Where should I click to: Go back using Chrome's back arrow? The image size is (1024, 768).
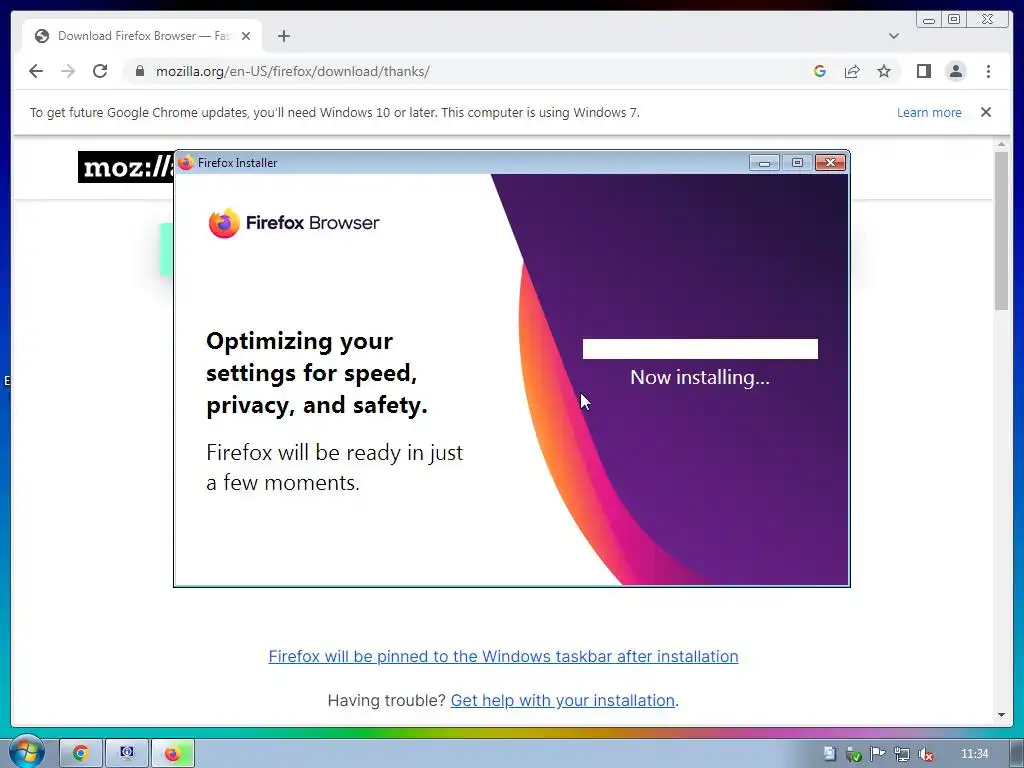pyautogui.click(x=36, y=71)
